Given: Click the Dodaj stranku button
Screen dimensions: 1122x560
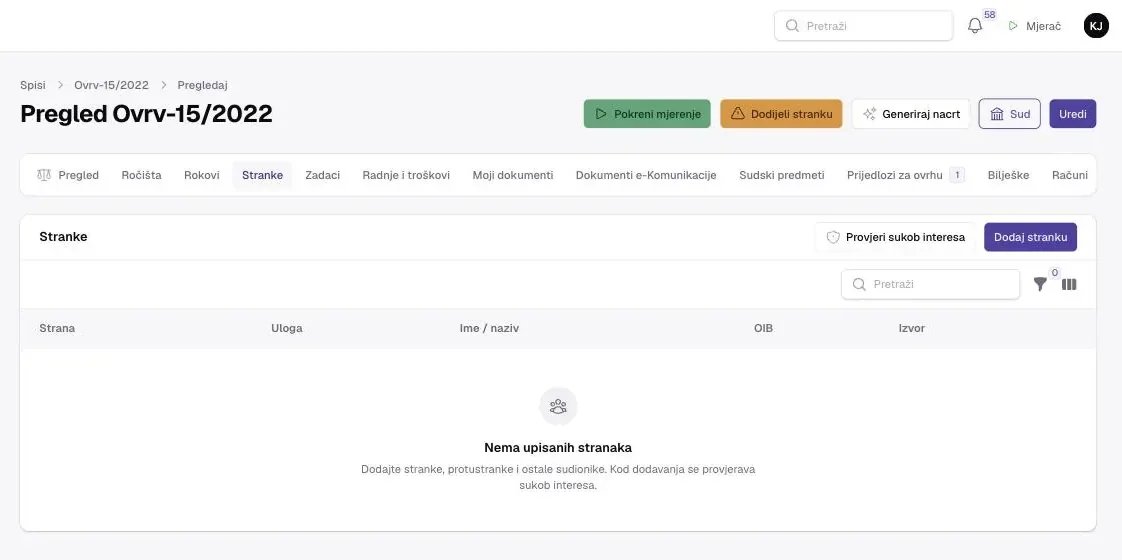Looking at the screenshot, I should tap(1030, 237).
